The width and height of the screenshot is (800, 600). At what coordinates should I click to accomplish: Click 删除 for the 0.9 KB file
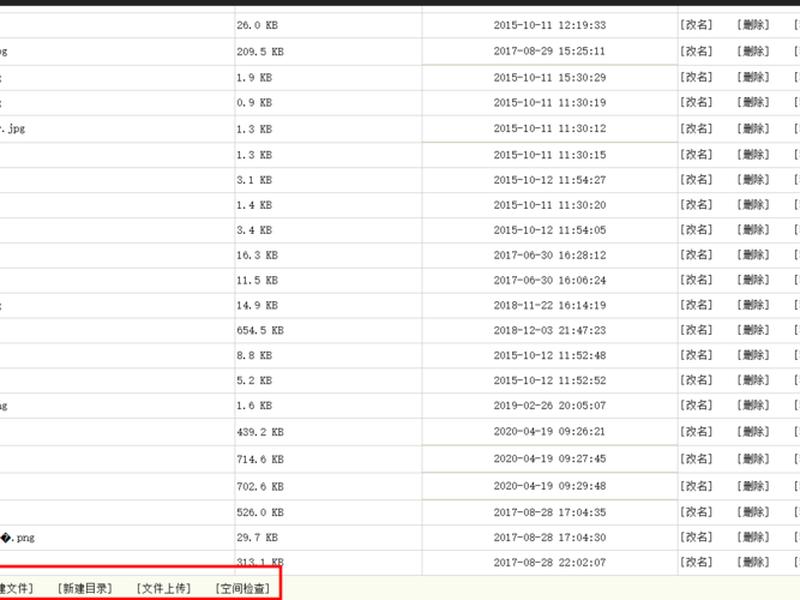point(753,102)
